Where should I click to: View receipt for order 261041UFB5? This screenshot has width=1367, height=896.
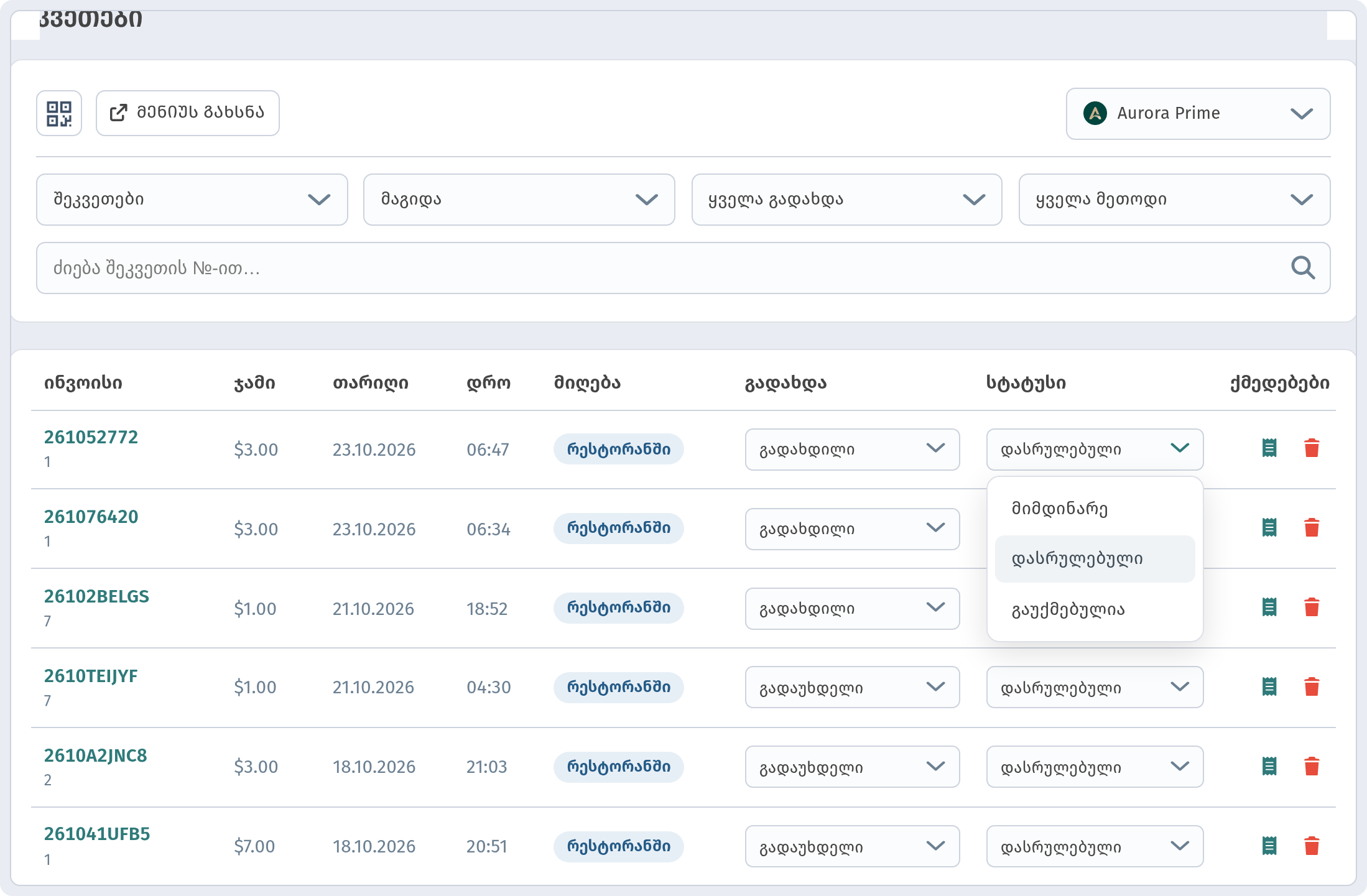(x=1269, y=846)
